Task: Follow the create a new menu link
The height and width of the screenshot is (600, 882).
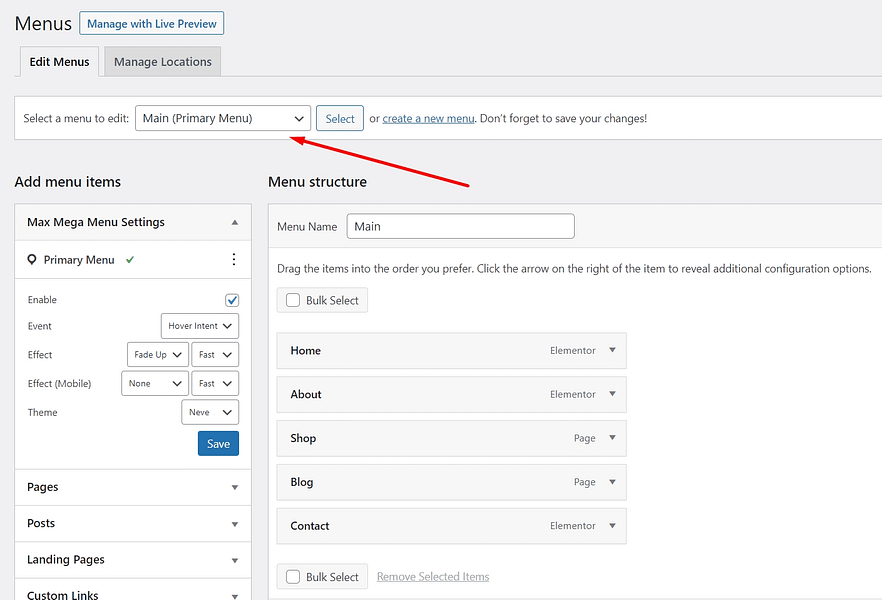Action: (428, 119)
